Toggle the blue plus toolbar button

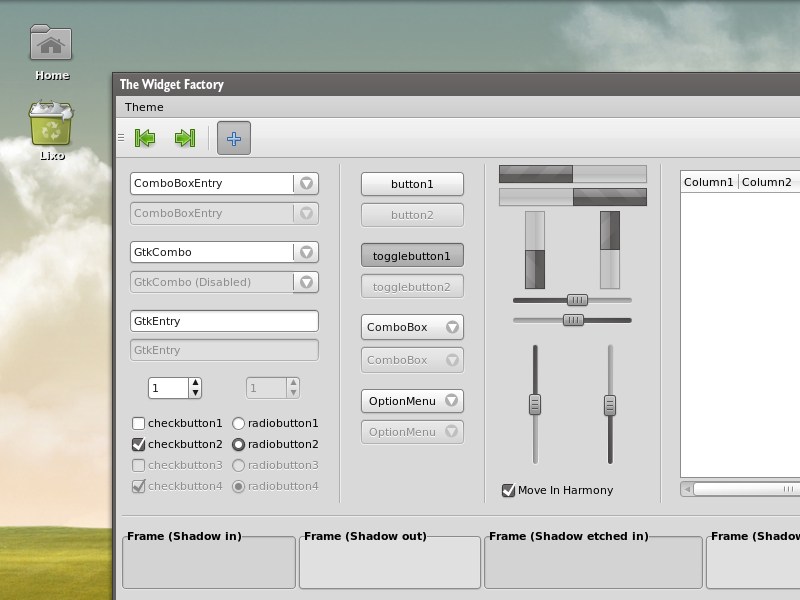click(x=234, y=138)
